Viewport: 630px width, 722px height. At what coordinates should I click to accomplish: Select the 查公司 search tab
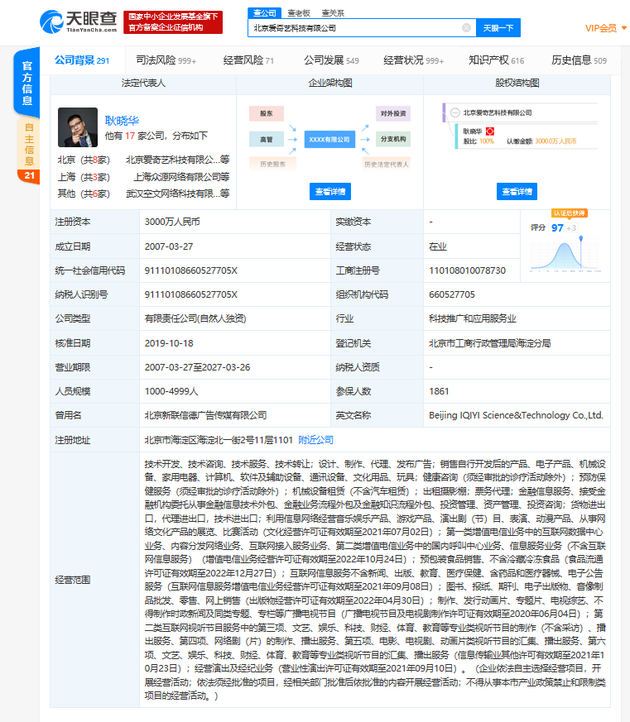[264, 13]
